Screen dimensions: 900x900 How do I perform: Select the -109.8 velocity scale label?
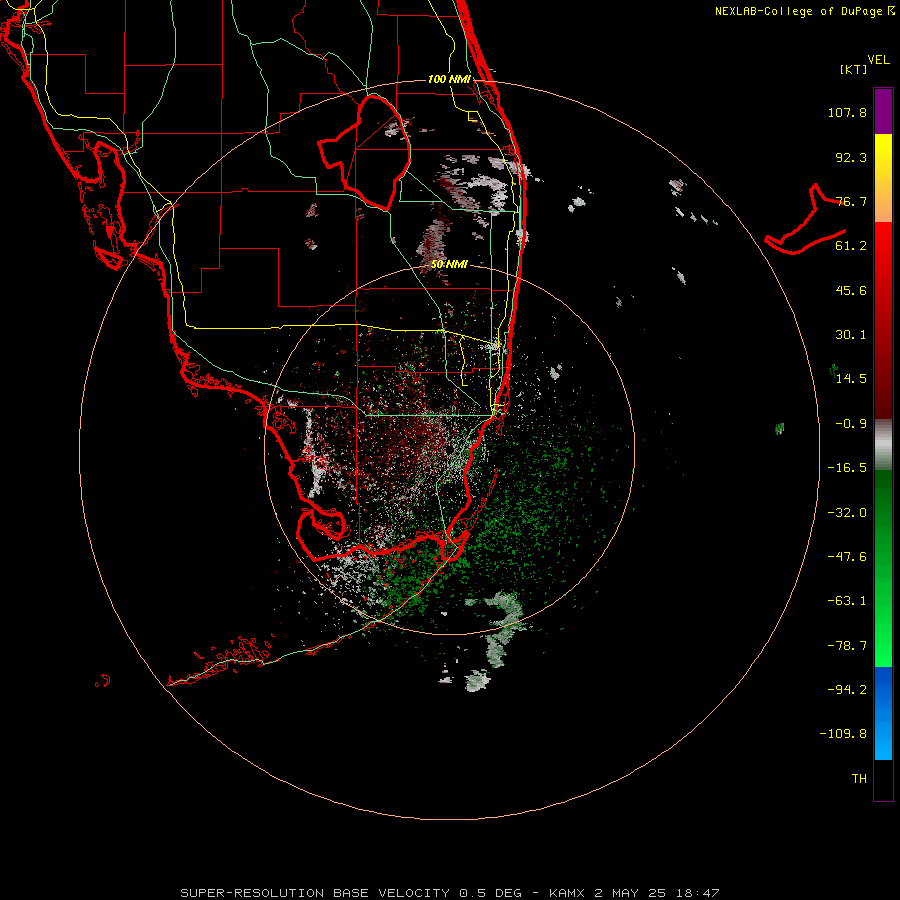[843, 734]
